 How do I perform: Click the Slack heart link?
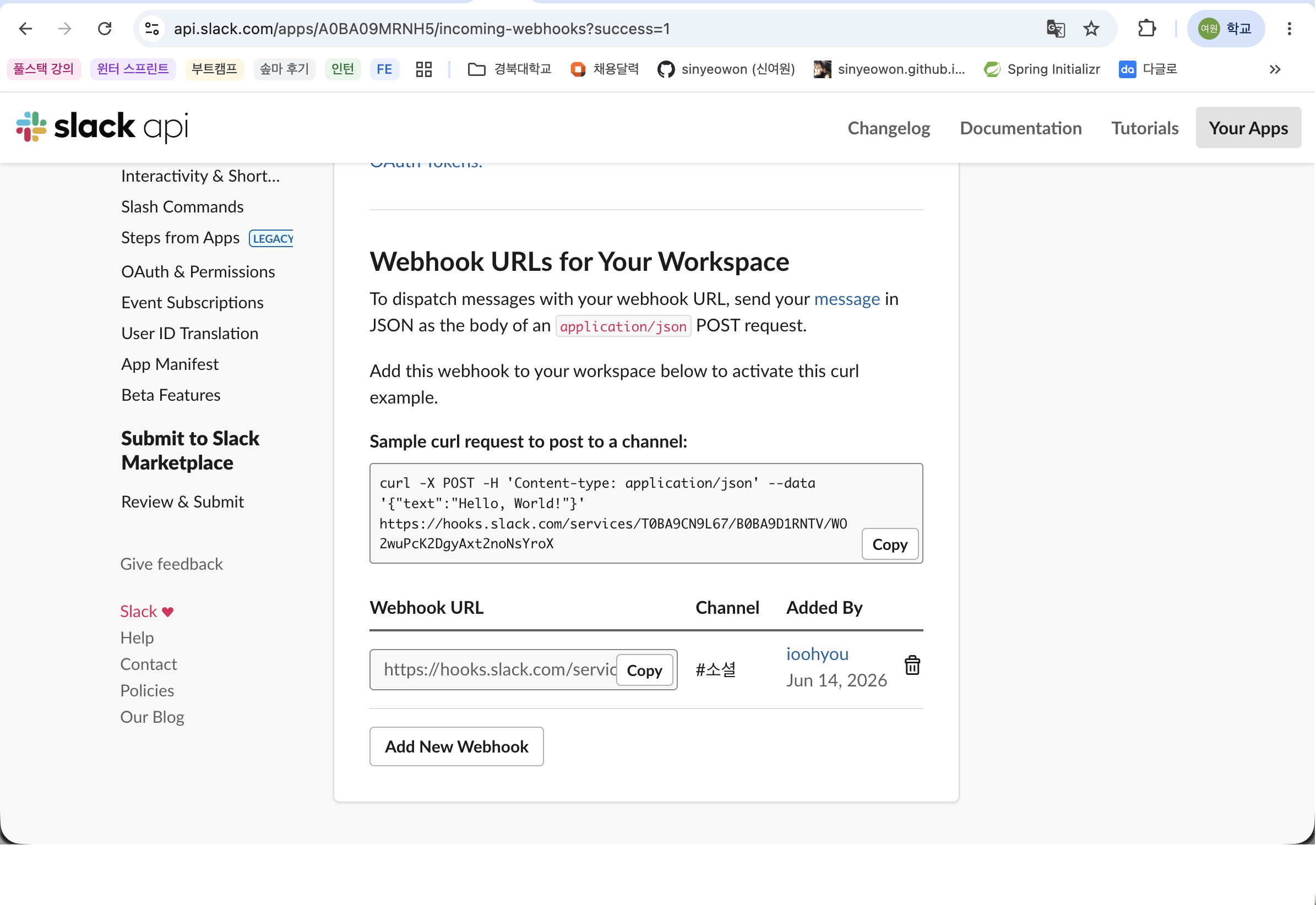click(x=147, y=612)
